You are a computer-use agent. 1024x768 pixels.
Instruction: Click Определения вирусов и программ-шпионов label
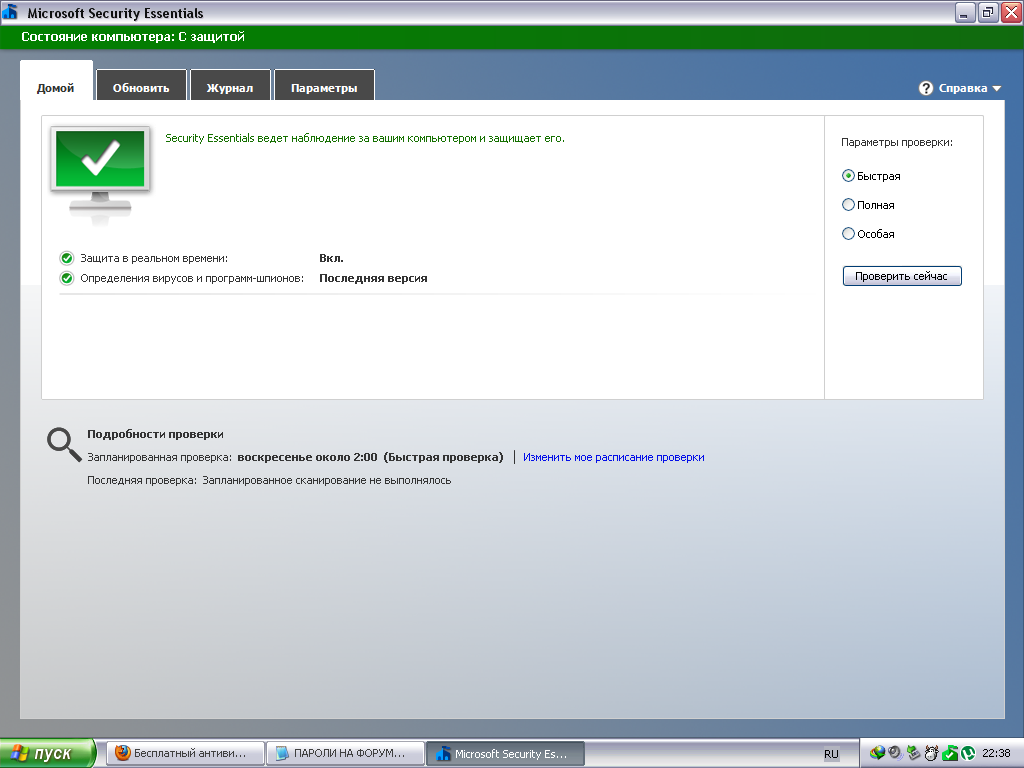tap(192, 278)
